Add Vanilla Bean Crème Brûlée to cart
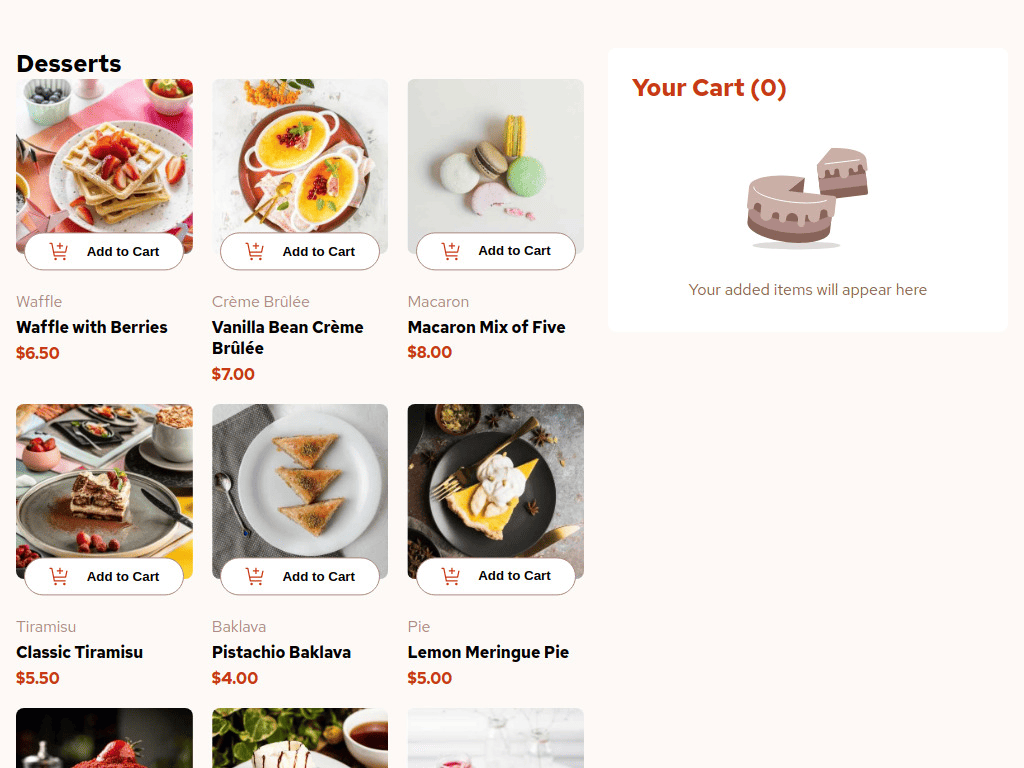1024x768 pixels. point(300,251)
